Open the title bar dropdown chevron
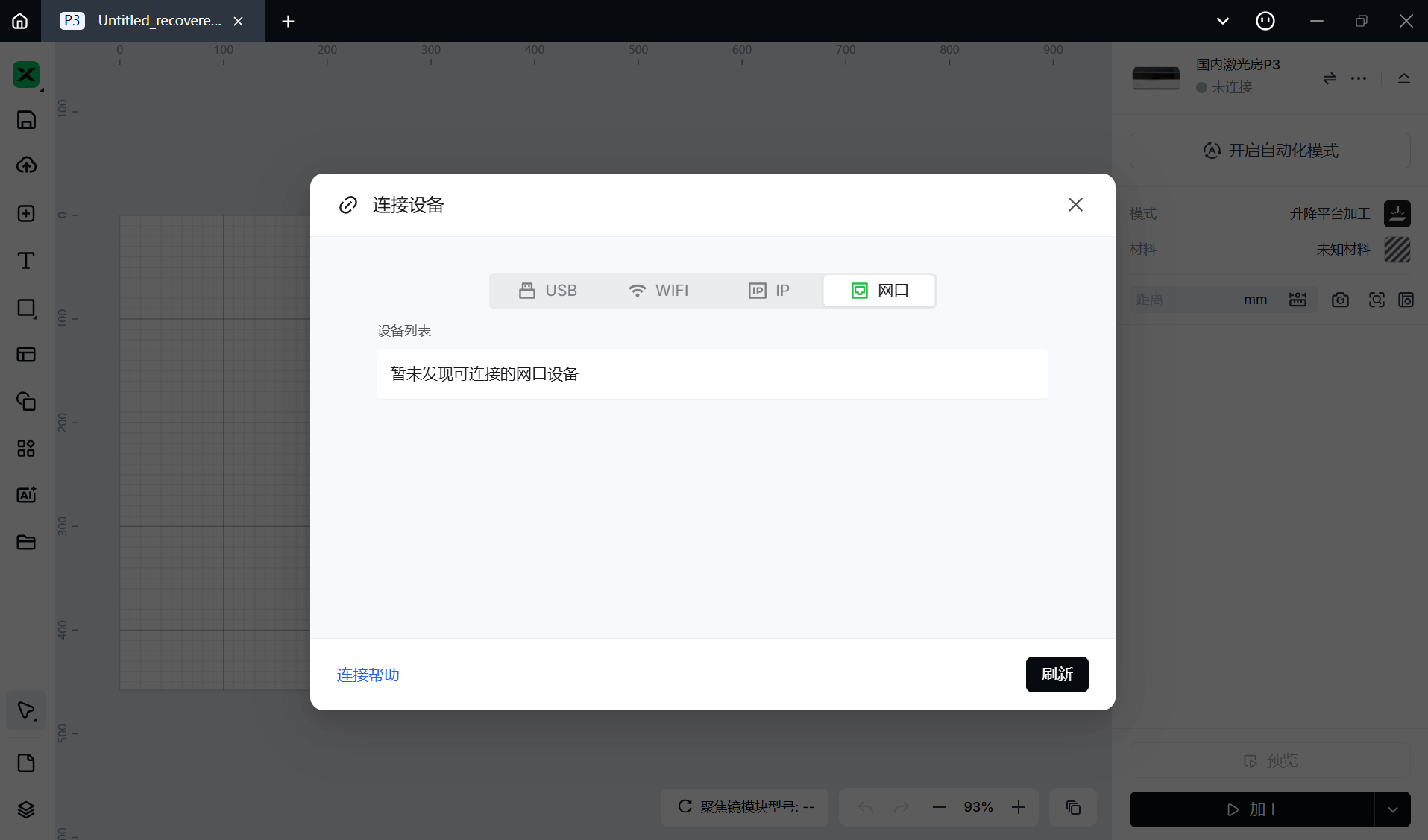 coord(1222,21)
